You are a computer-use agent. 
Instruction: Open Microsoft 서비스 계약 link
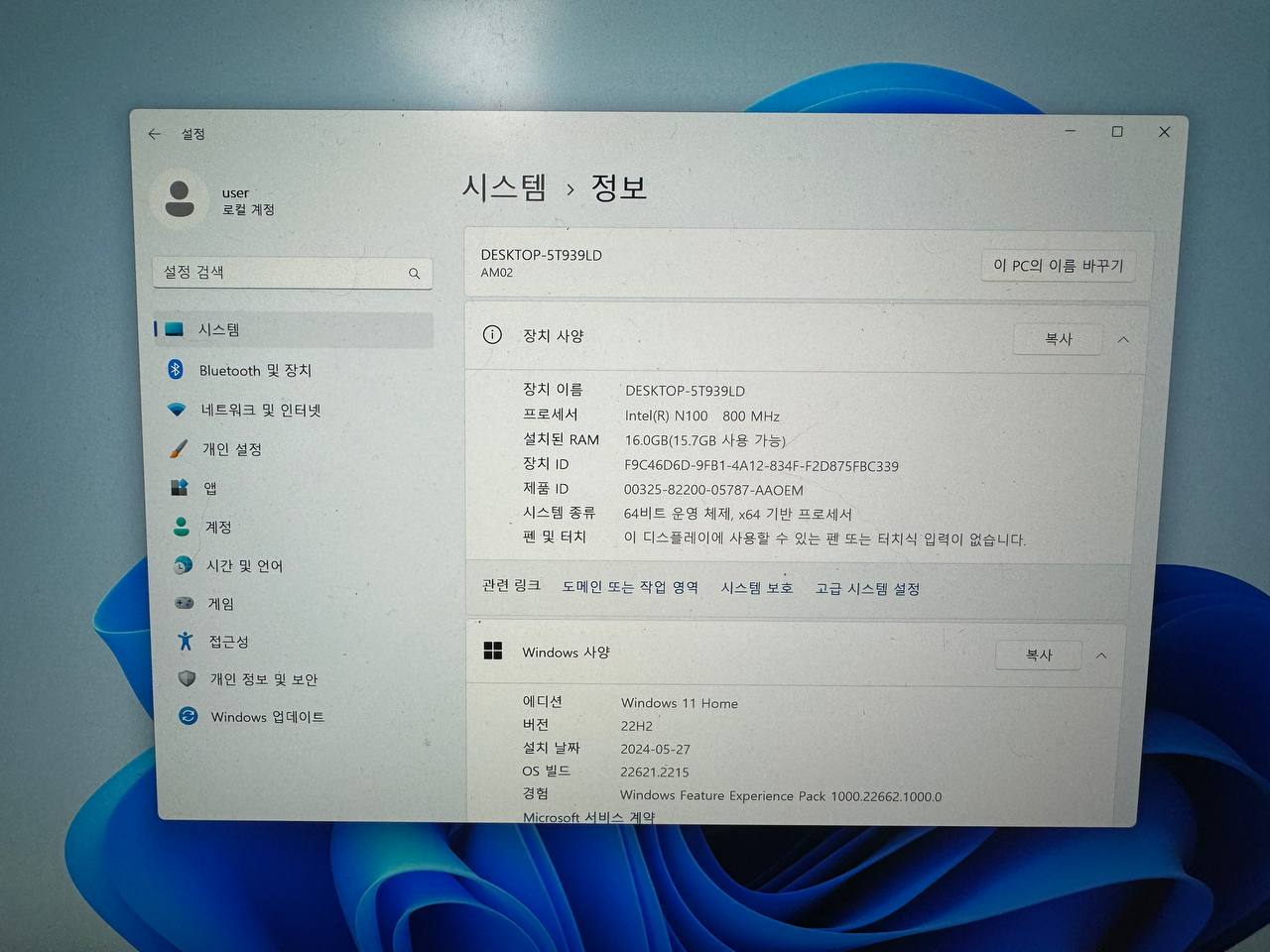589,817
